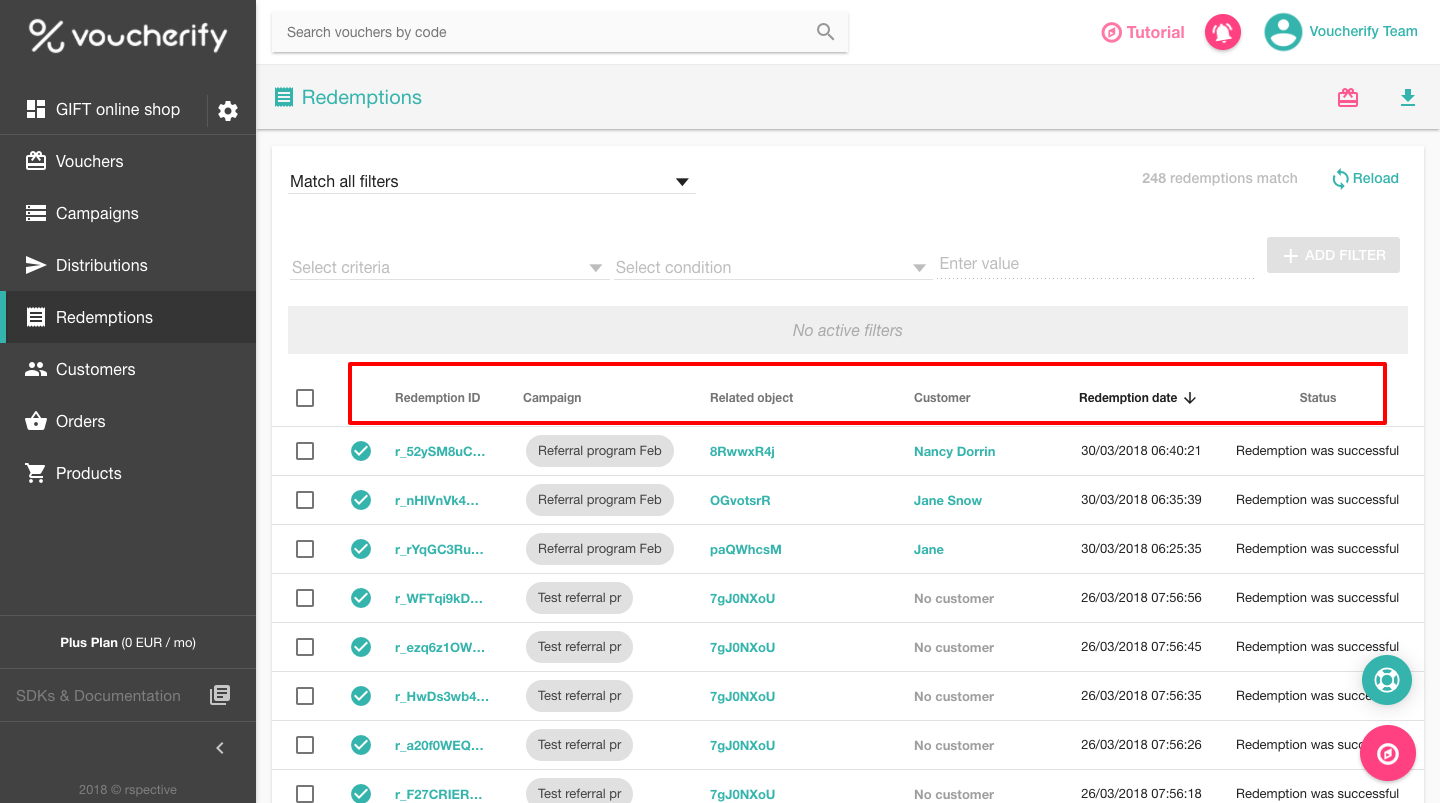This screenshot has width=1440, height=803.
Task: Check the box for r_52ySM8uC row
Action: pos(305,451)
